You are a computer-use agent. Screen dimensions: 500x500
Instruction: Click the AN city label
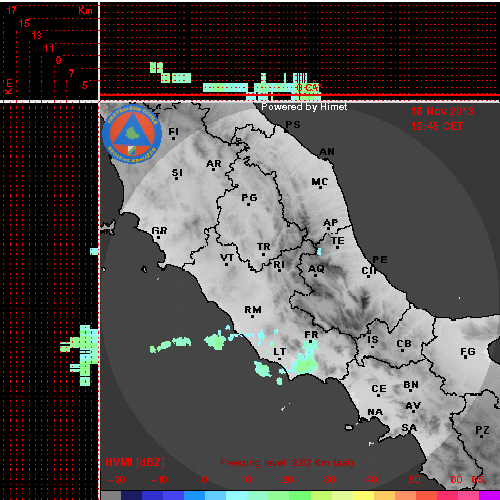(327, 152)
